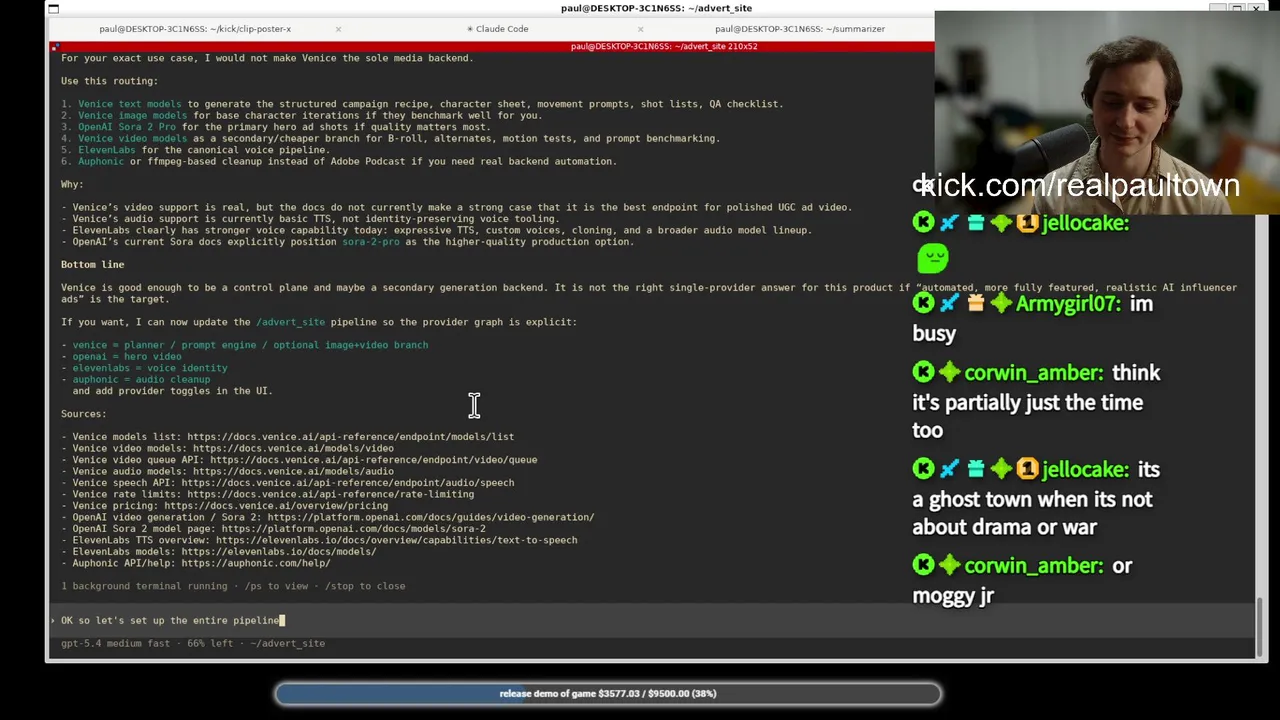Click 'Venice text models' in routing list

click(130, 104)
